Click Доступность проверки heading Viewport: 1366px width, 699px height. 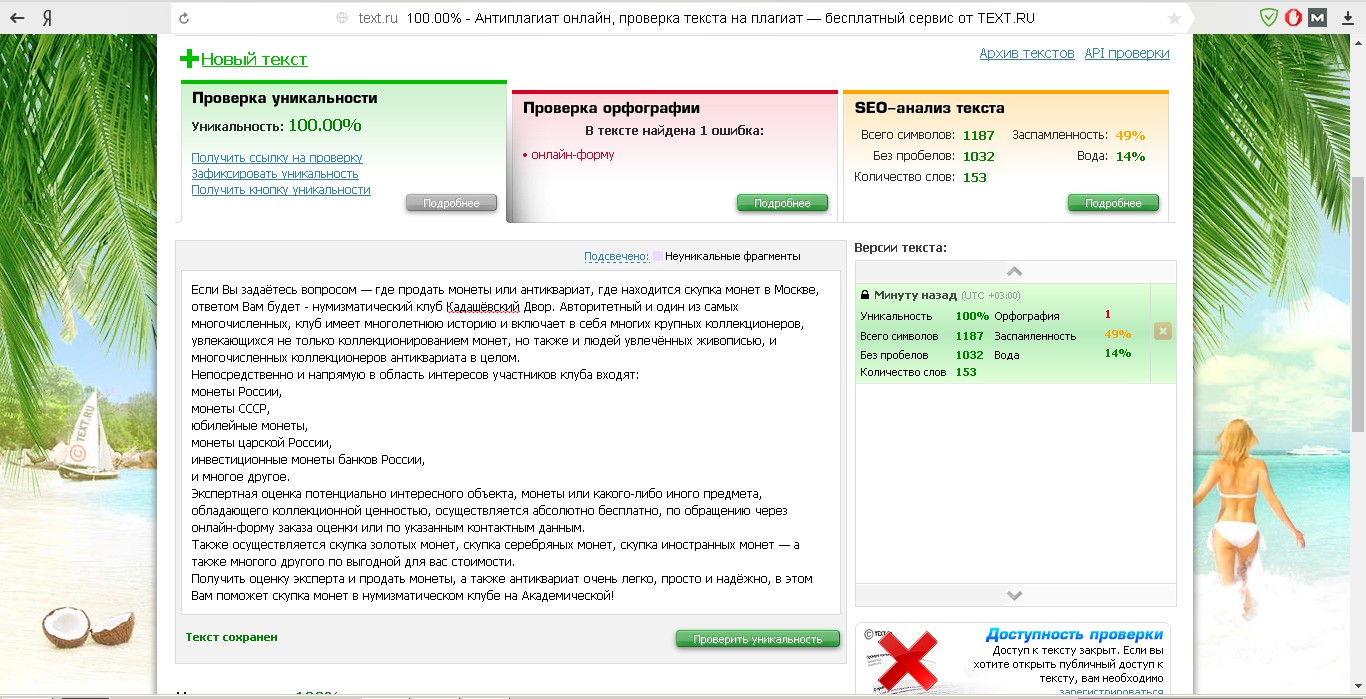pyautogui.click(x=1074, y=634)
